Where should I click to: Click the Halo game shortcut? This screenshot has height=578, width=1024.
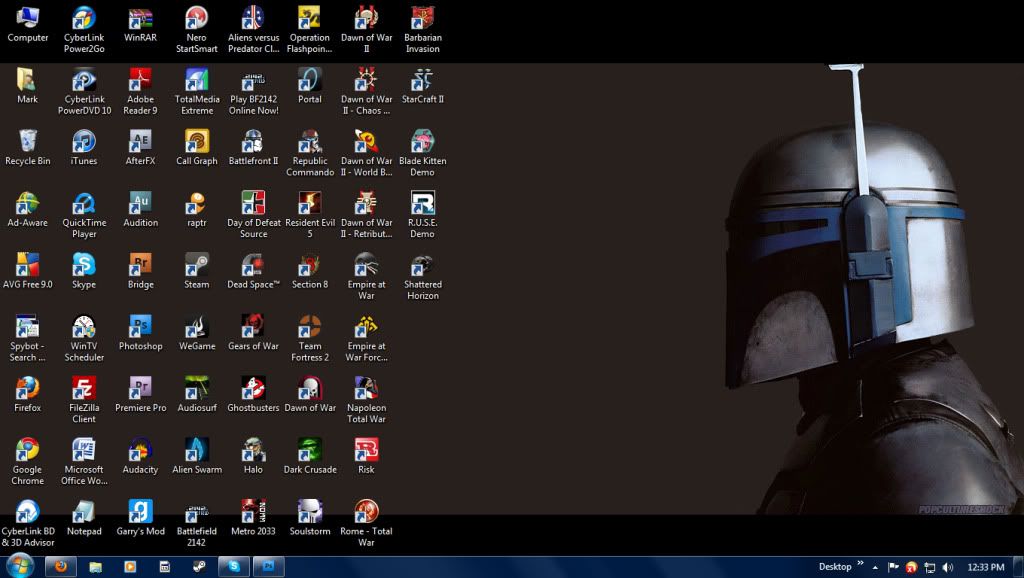(253, 457)
